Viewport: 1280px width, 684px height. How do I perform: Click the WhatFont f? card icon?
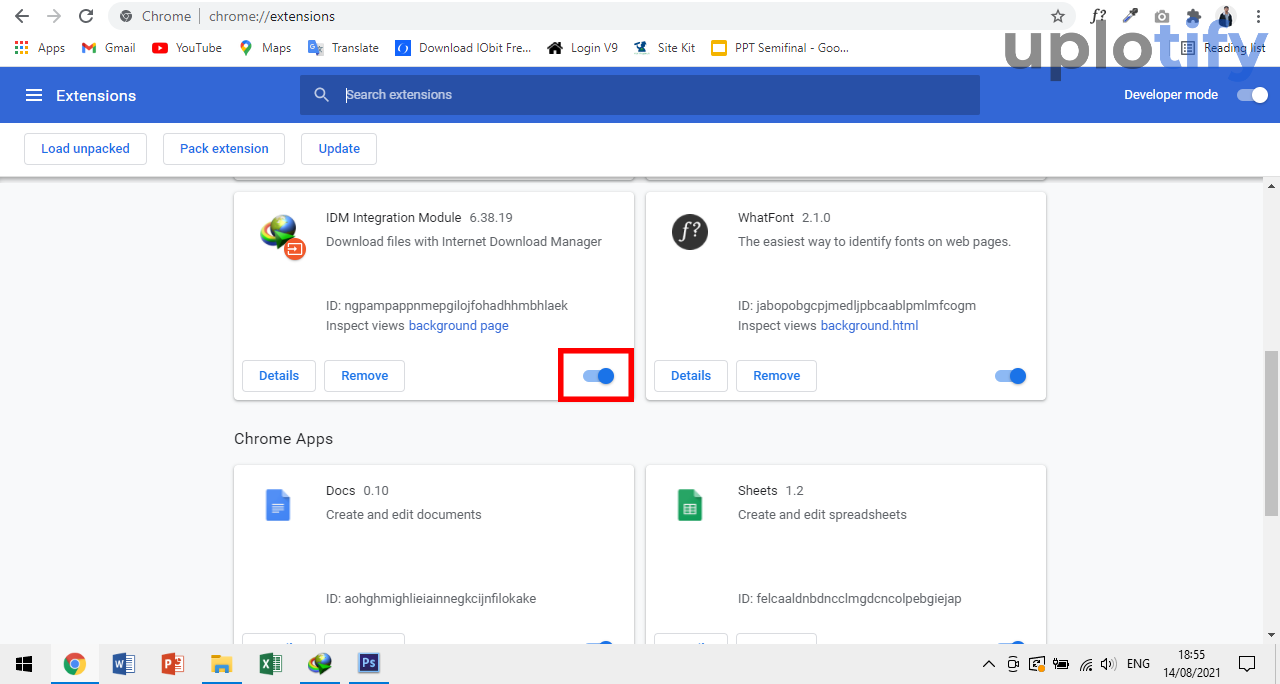pos(690,232)
